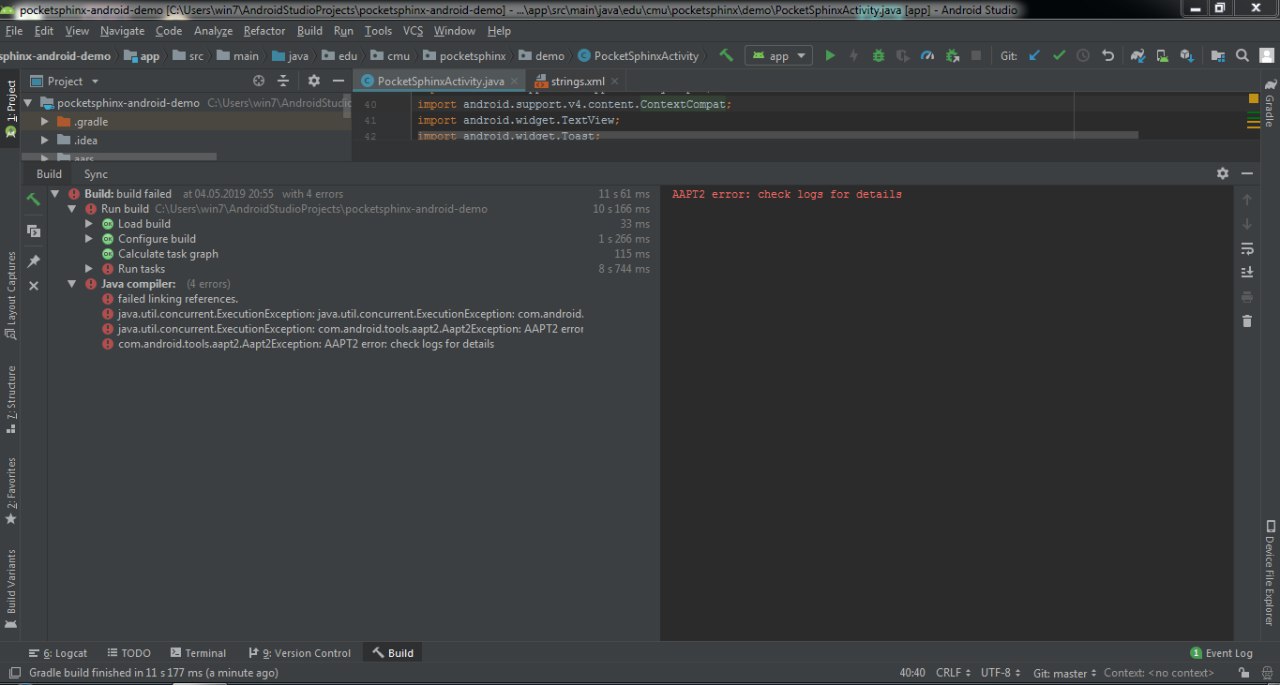The height and width of the screenshot is (685, 1280).
Task: Revert changes with the undo arrow
Action: [x=1108, y=56]
